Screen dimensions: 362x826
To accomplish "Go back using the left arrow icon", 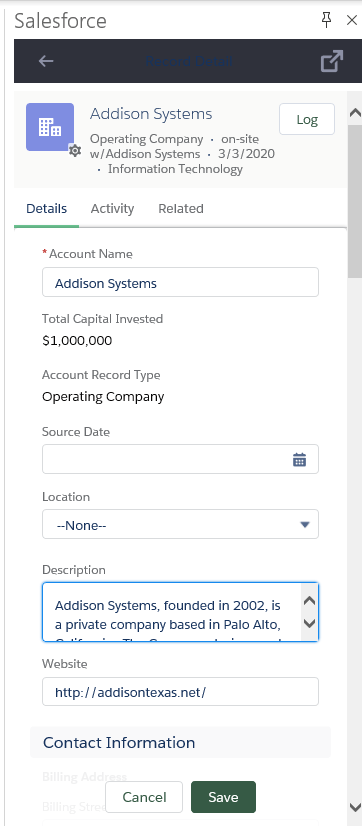I will click(46, 61).
